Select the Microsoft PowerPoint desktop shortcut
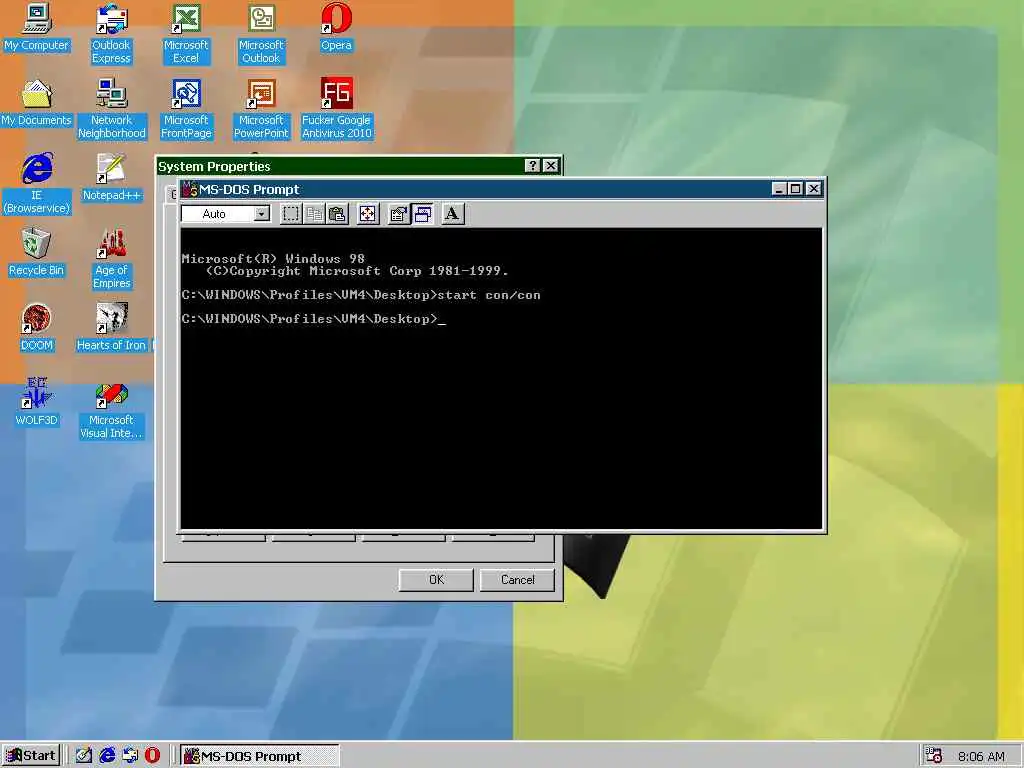The image size is (1024, 768). [261, 108]
